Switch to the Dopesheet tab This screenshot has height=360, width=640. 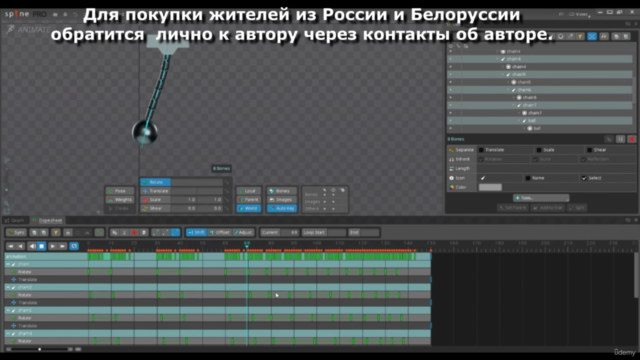[x=47, y=220]
